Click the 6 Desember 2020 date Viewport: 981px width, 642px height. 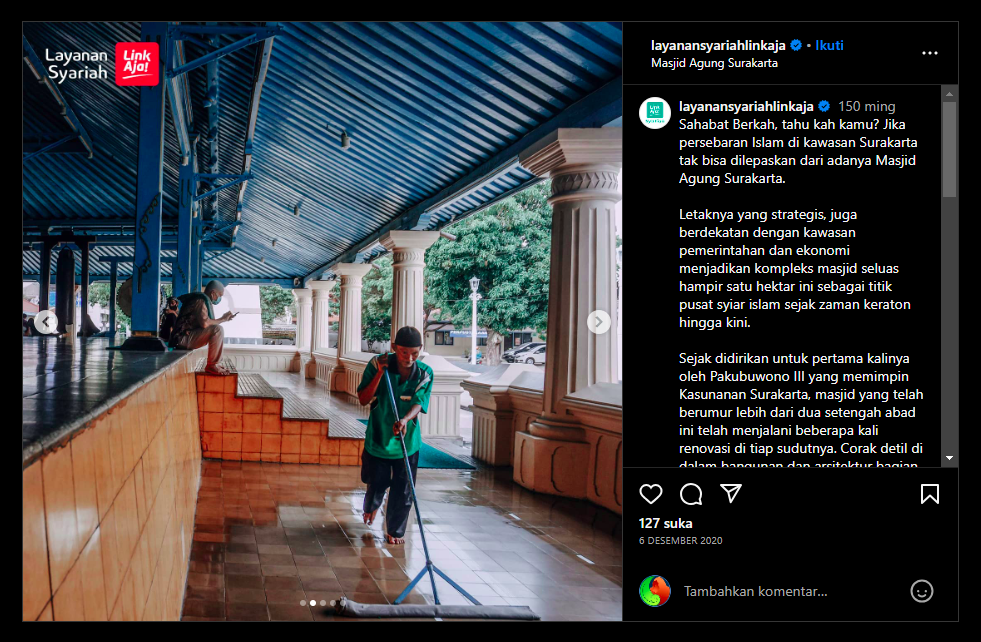(680, 541)
